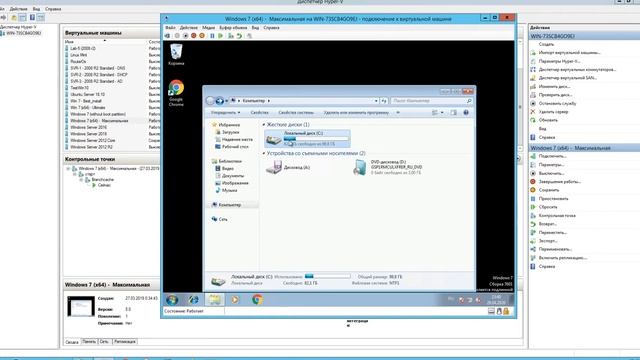640x360 pixels.
Task: Collapse Windows 7 (x64) checkpoint tree node
Action: (x=69, y=169)
